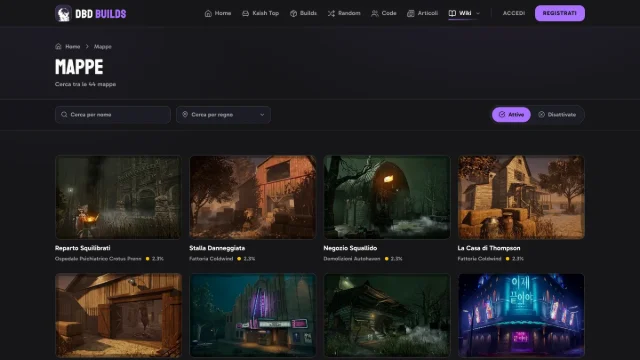
Task: Go to the Builds section
Action: coord(303,13)
